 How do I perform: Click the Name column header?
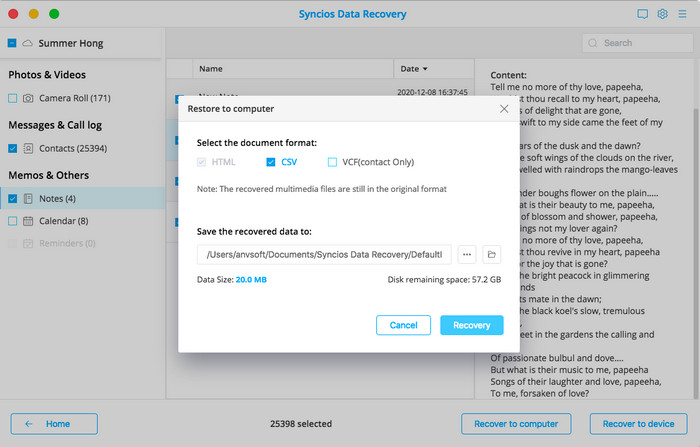pos(211,70)
